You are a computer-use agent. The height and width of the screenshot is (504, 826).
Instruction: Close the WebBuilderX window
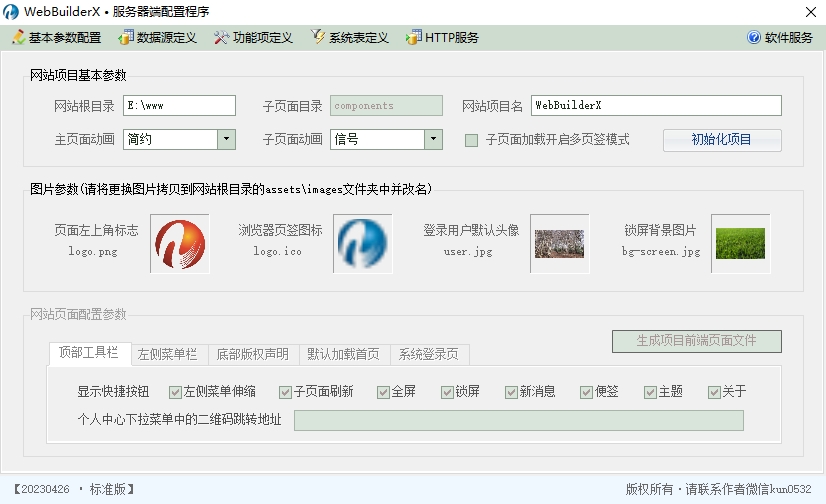(x=811, y=12)
